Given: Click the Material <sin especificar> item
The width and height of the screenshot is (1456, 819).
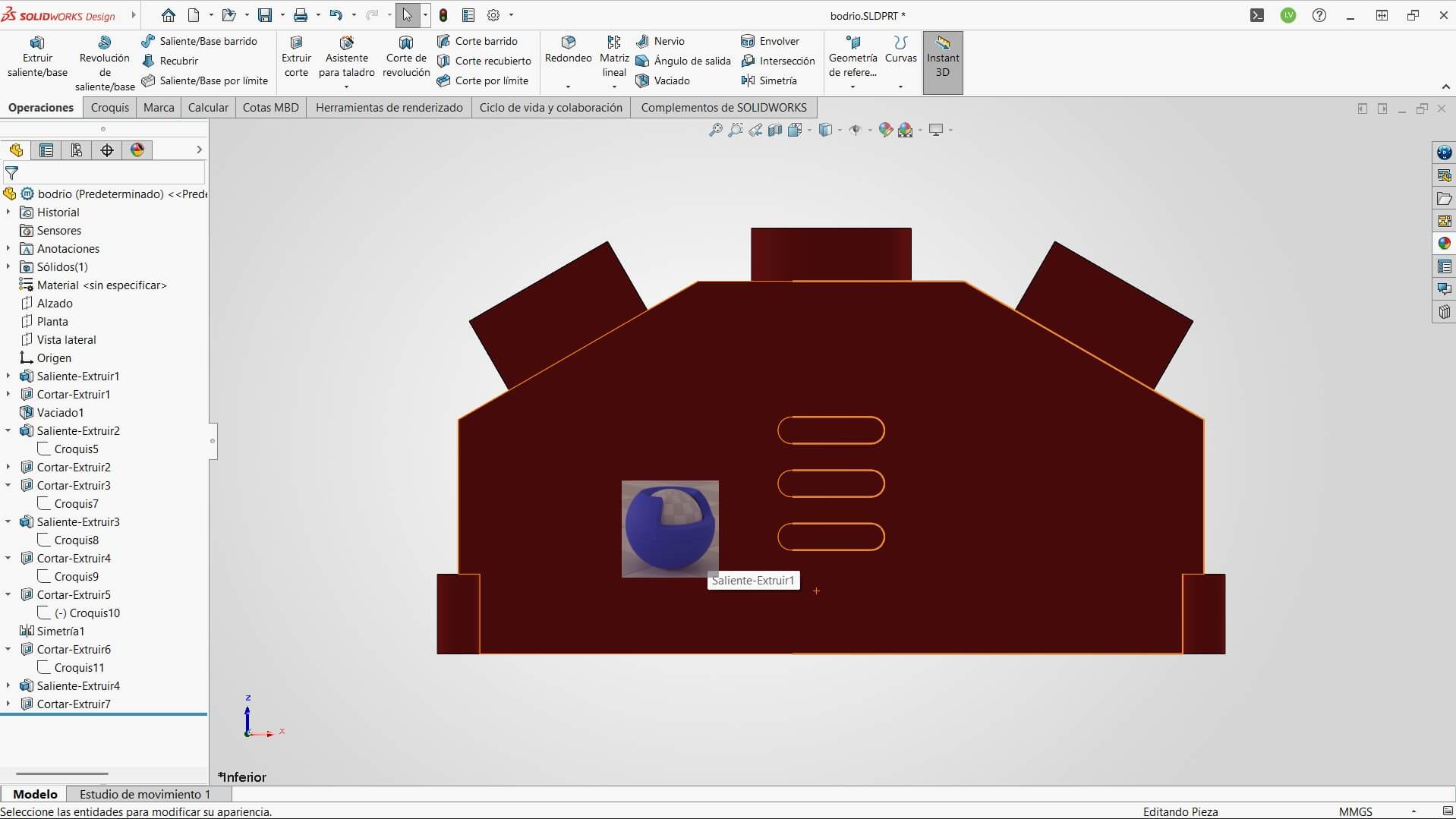Looking at the screenshot, I should 93,285.
